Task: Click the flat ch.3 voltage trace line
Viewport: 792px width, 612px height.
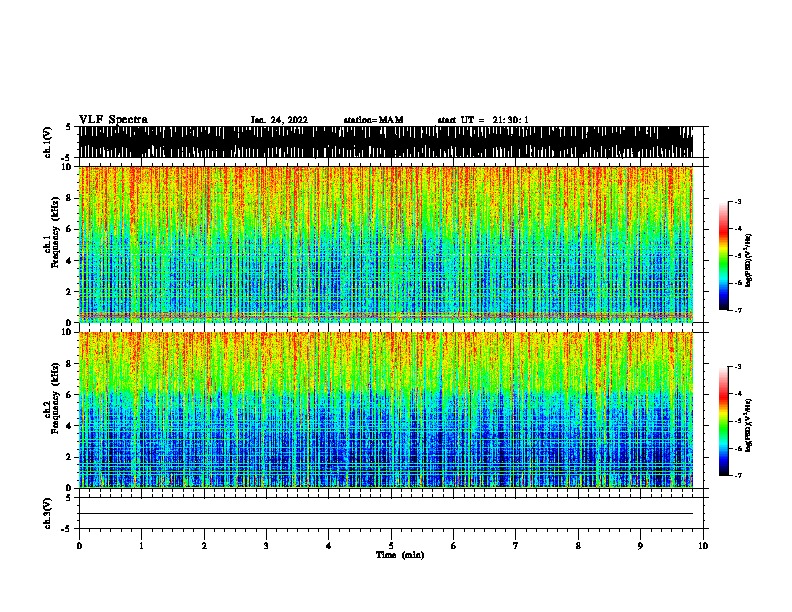Action: pos(386,514)
